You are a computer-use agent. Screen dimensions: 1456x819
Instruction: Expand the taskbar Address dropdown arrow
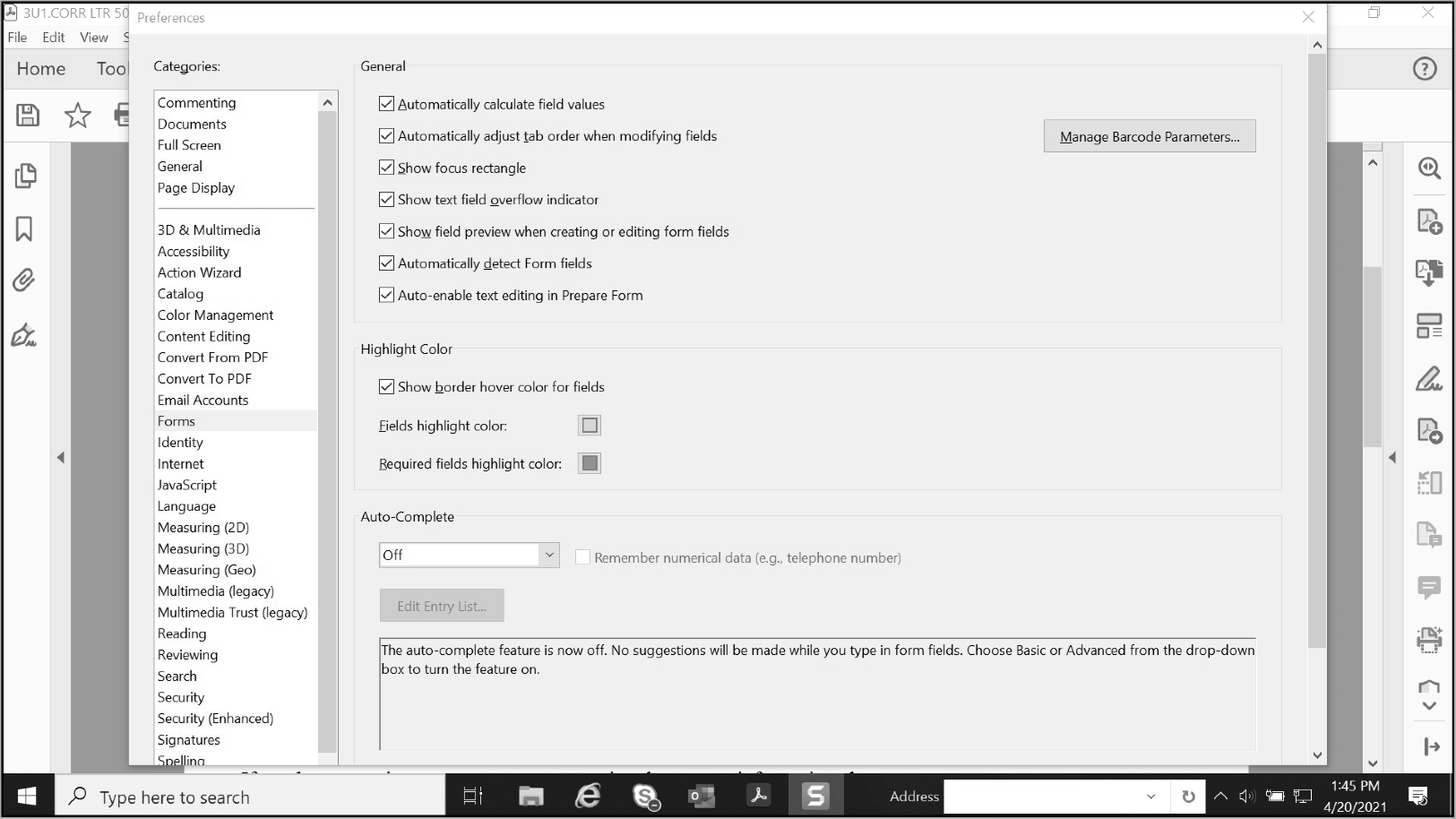[1150, 797]
